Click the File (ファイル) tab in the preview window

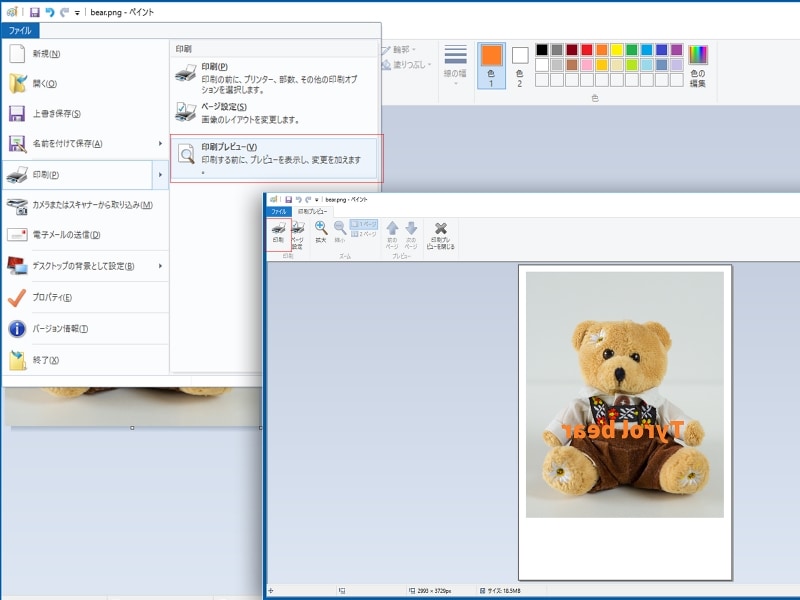pos(279,212)
